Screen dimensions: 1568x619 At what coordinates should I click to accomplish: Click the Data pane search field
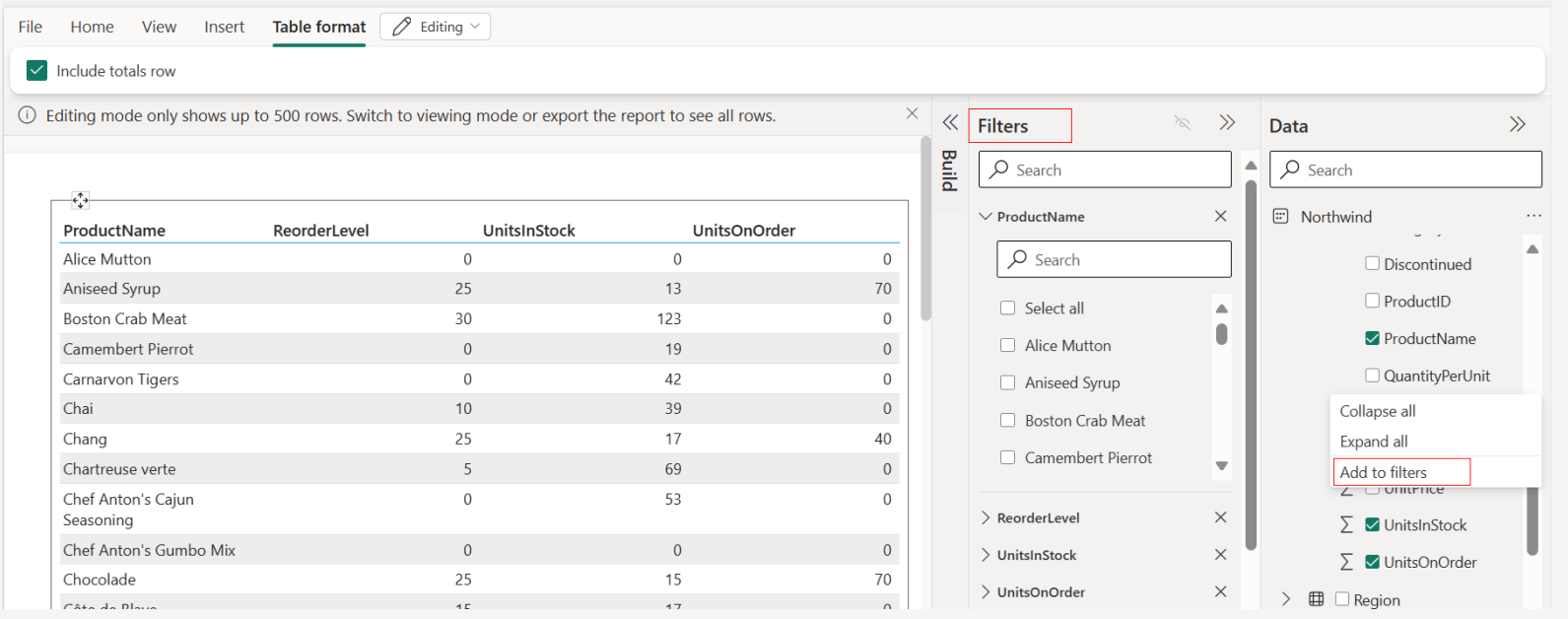pos(1405,170)
